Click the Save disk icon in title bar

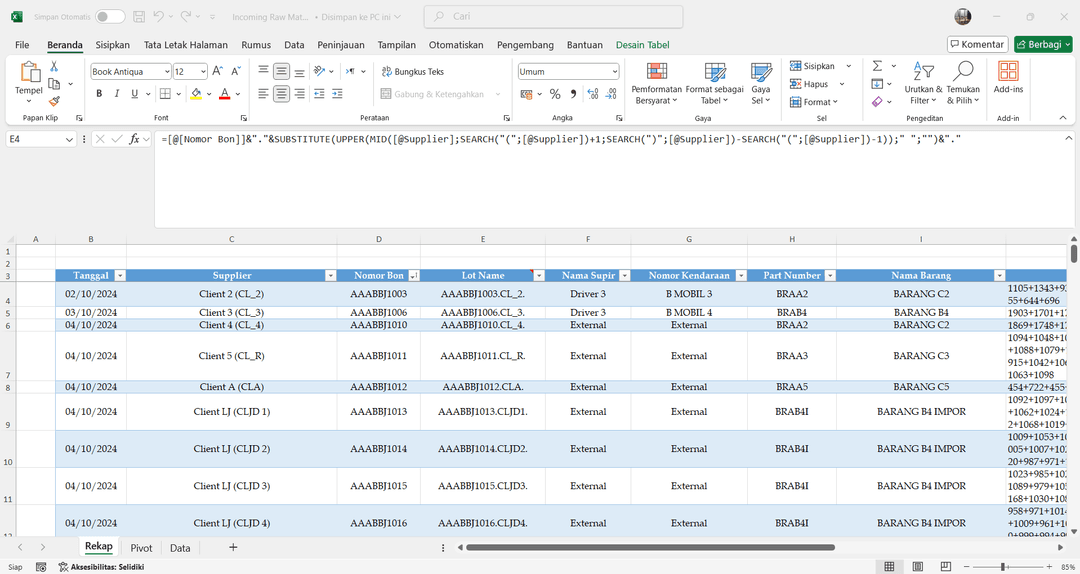(138, 17)
